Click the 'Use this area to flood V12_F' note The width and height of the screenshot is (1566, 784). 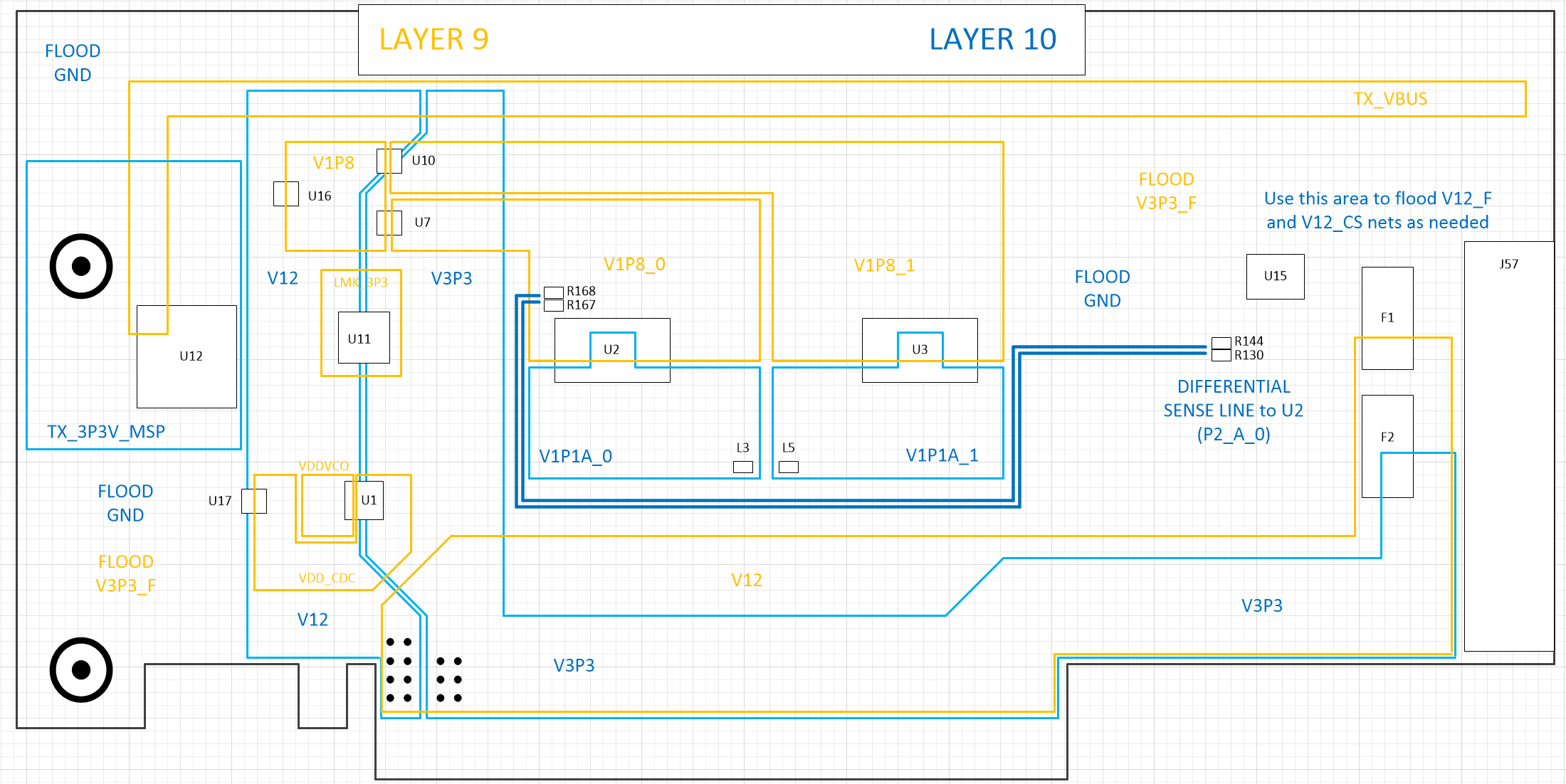(x=1377, y=211)
